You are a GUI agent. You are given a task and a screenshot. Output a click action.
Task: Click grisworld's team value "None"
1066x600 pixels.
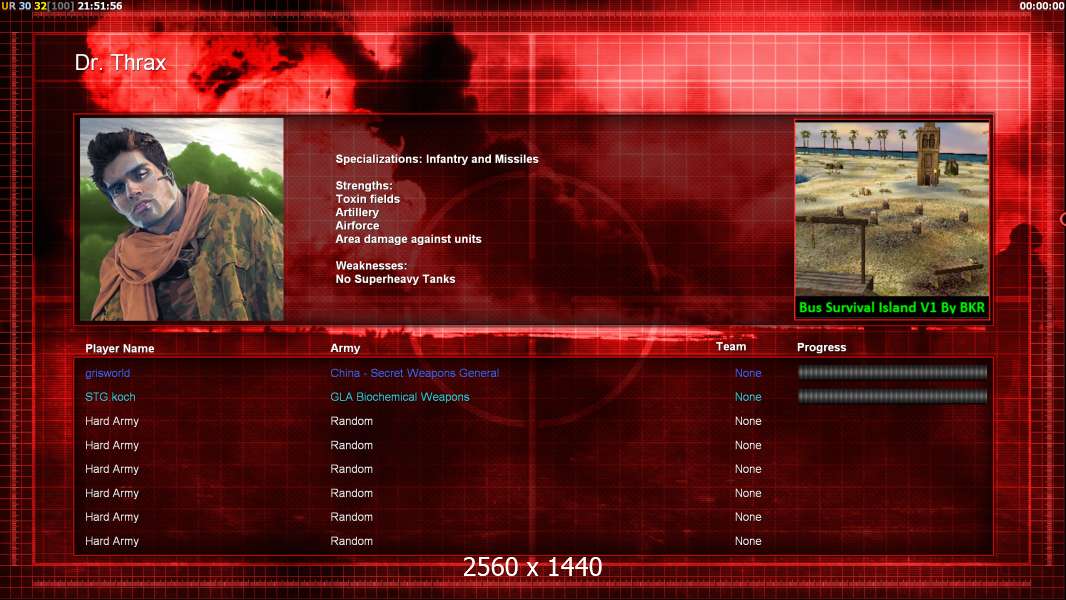tap(748, 373)
